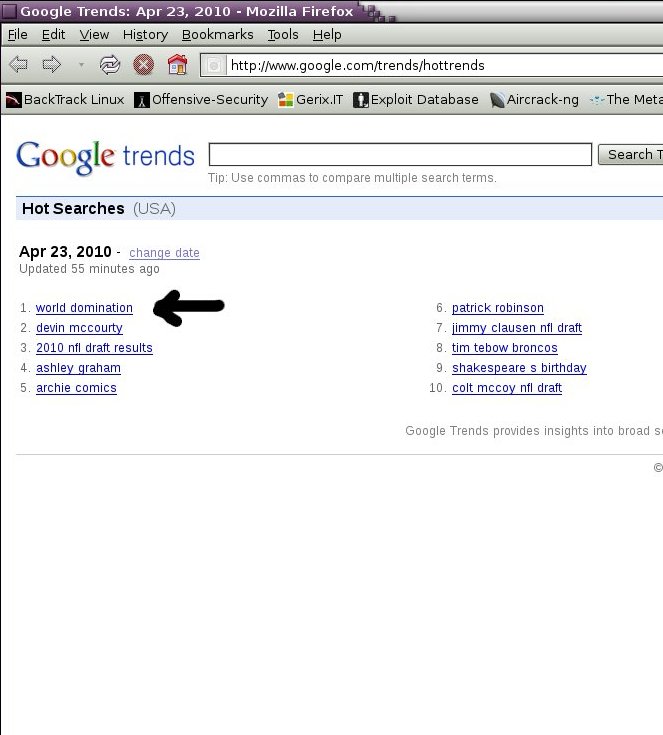Click the Forward navigation arrow
The image size is (663, 735).
point(52,65)
